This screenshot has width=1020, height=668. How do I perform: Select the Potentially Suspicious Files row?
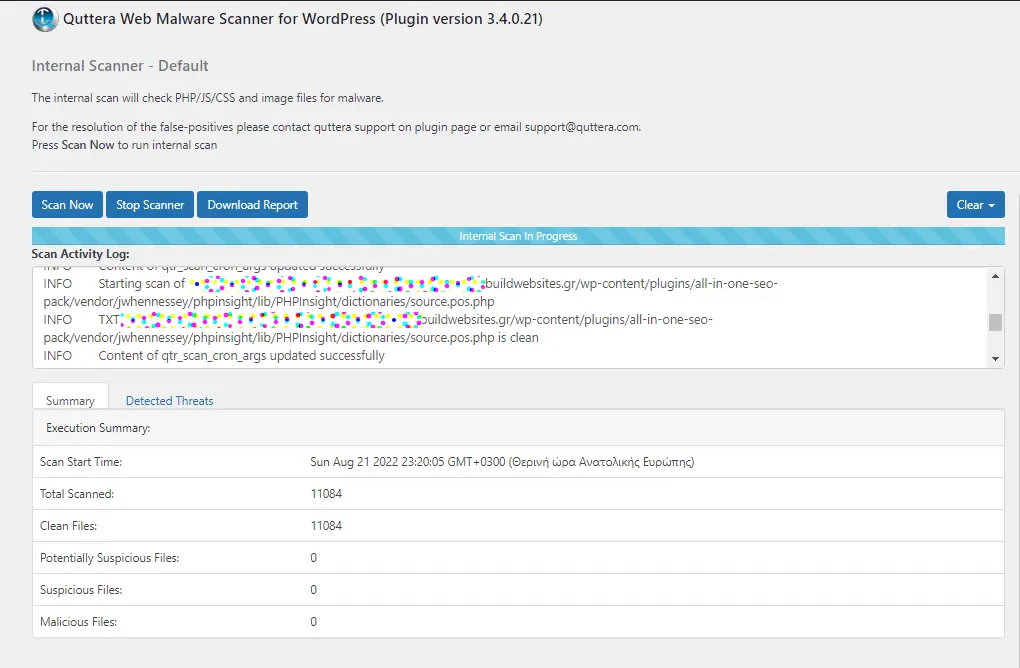(400, 557)
